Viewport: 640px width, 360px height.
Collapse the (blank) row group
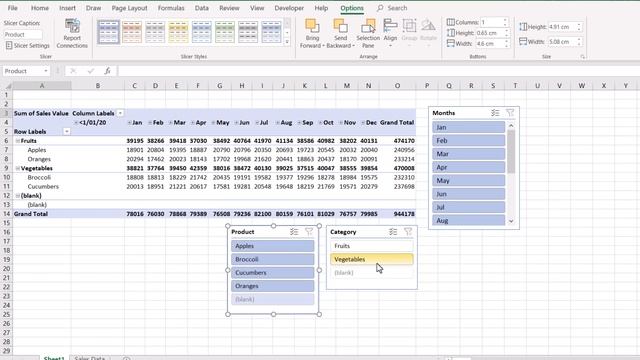pyautogui.click(x=18, y=196)
